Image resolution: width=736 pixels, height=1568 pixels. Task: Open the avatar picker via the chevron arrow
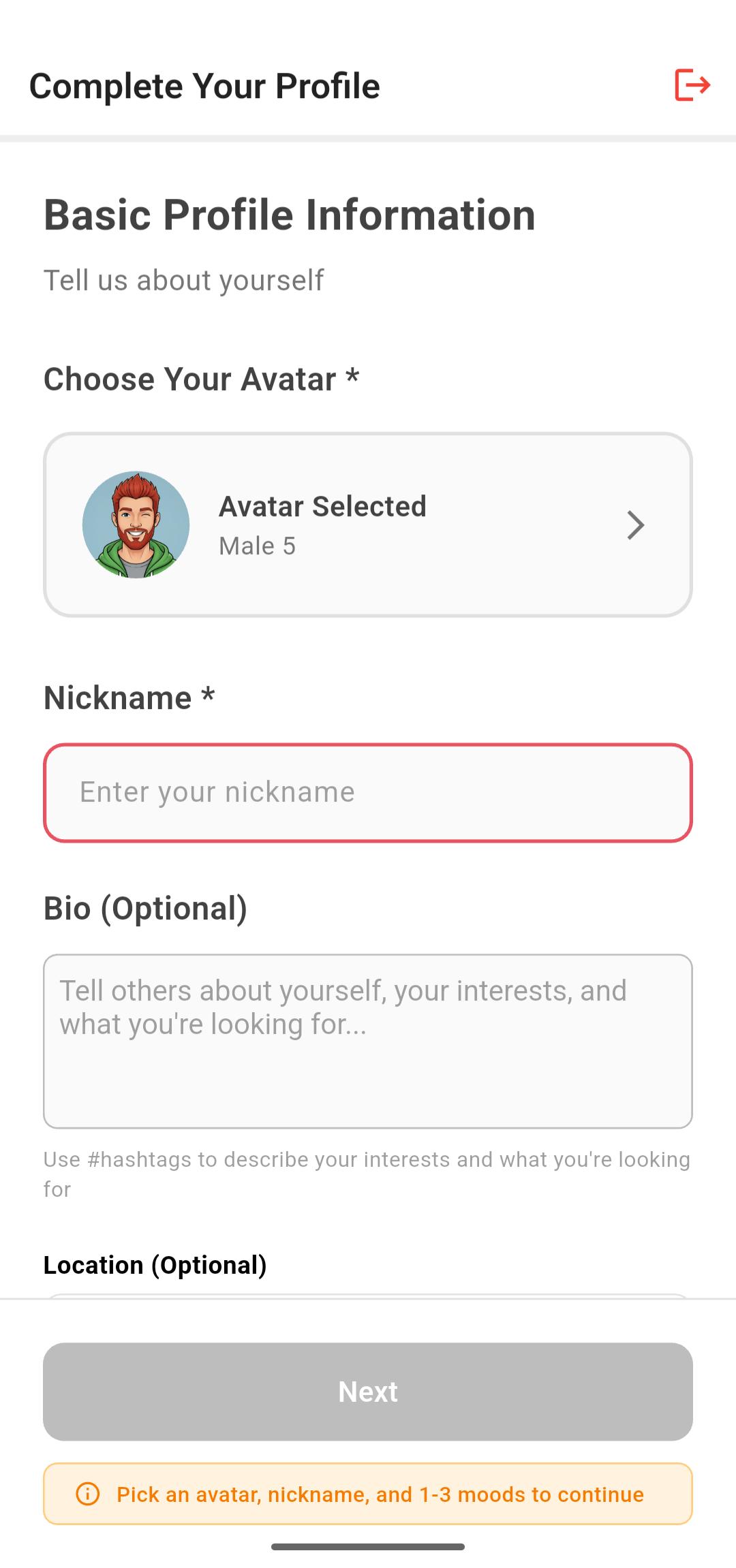[x=637, y=524]
